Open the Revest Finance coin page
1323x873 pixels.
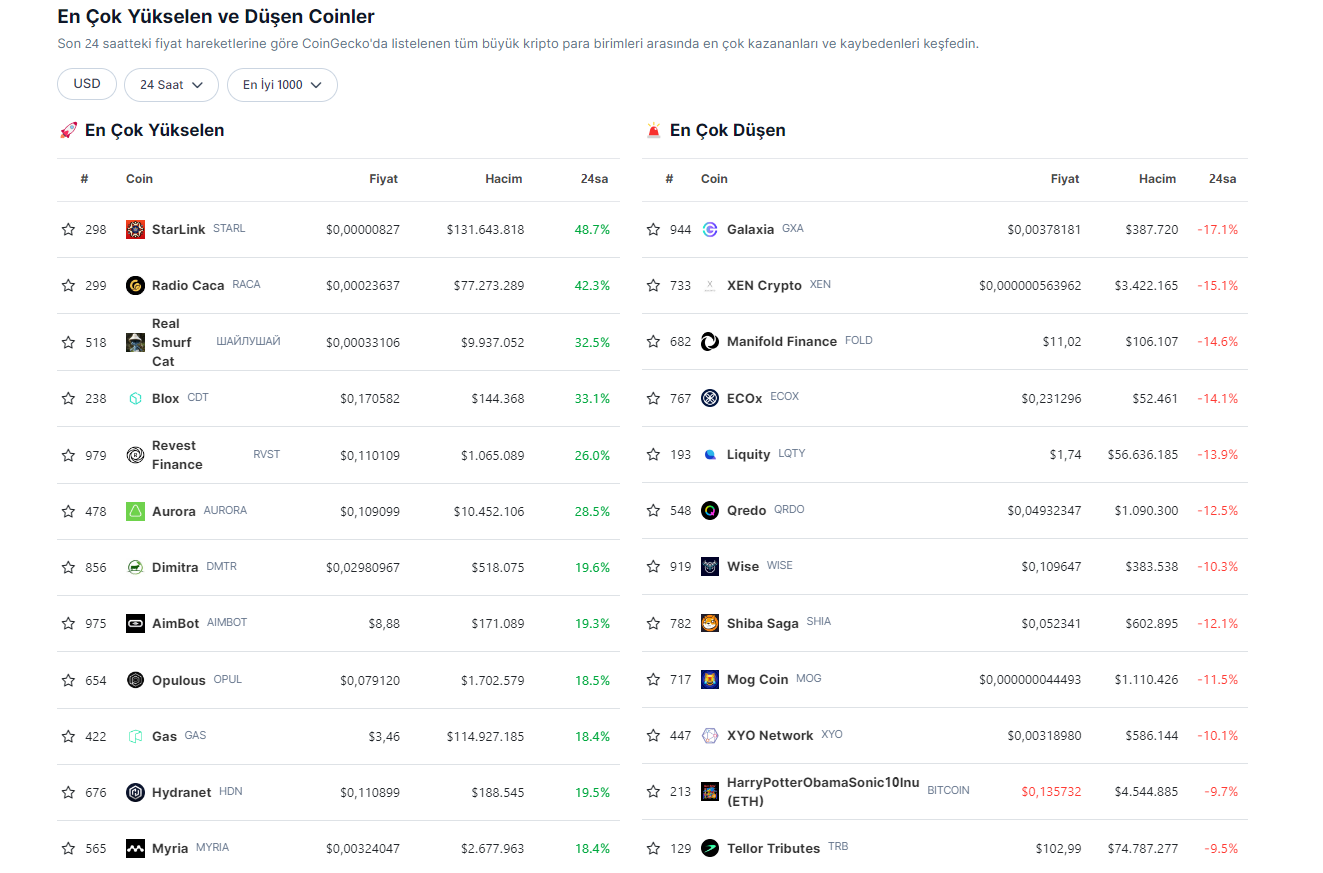point(176,455)
